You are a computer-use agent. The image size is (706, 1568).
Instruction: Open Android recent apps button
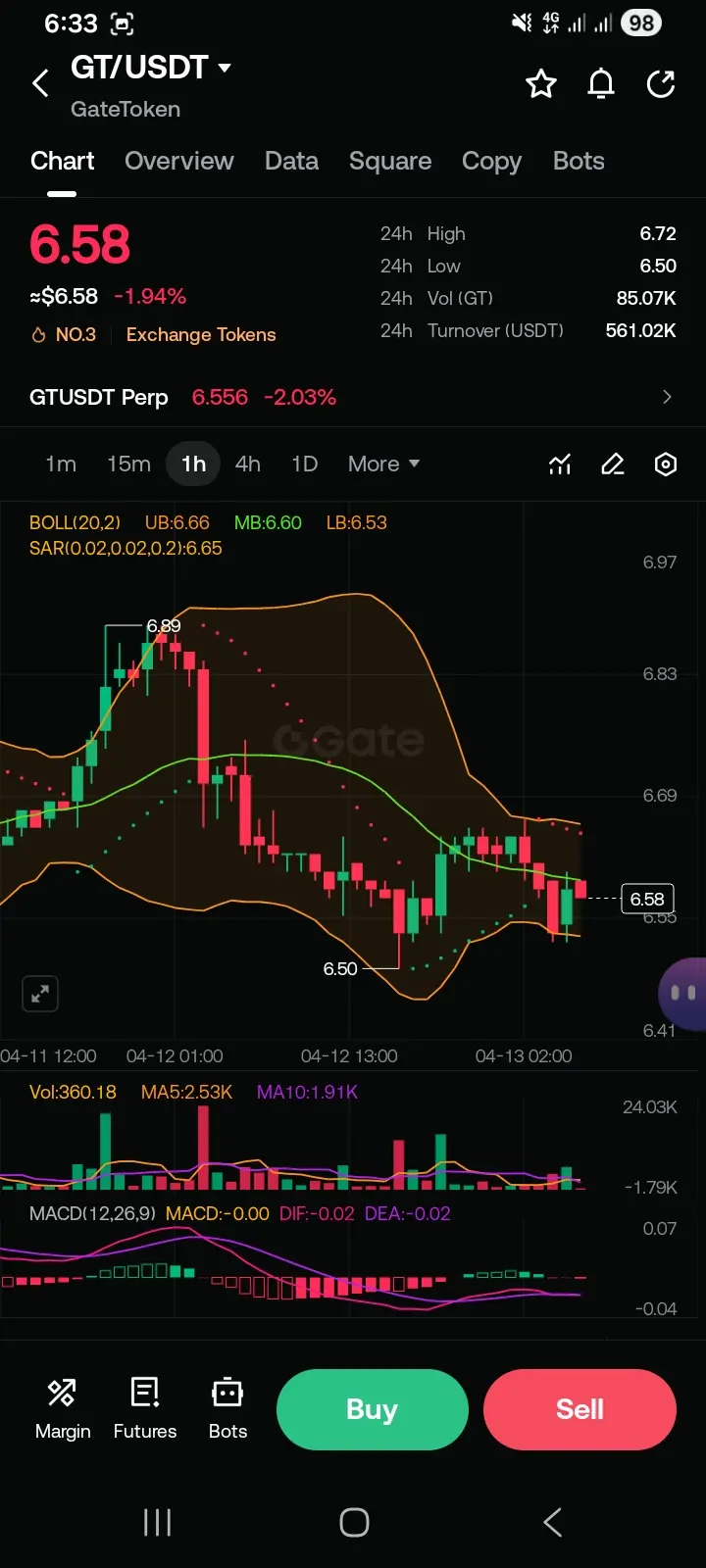click(x=157, y=1522)
